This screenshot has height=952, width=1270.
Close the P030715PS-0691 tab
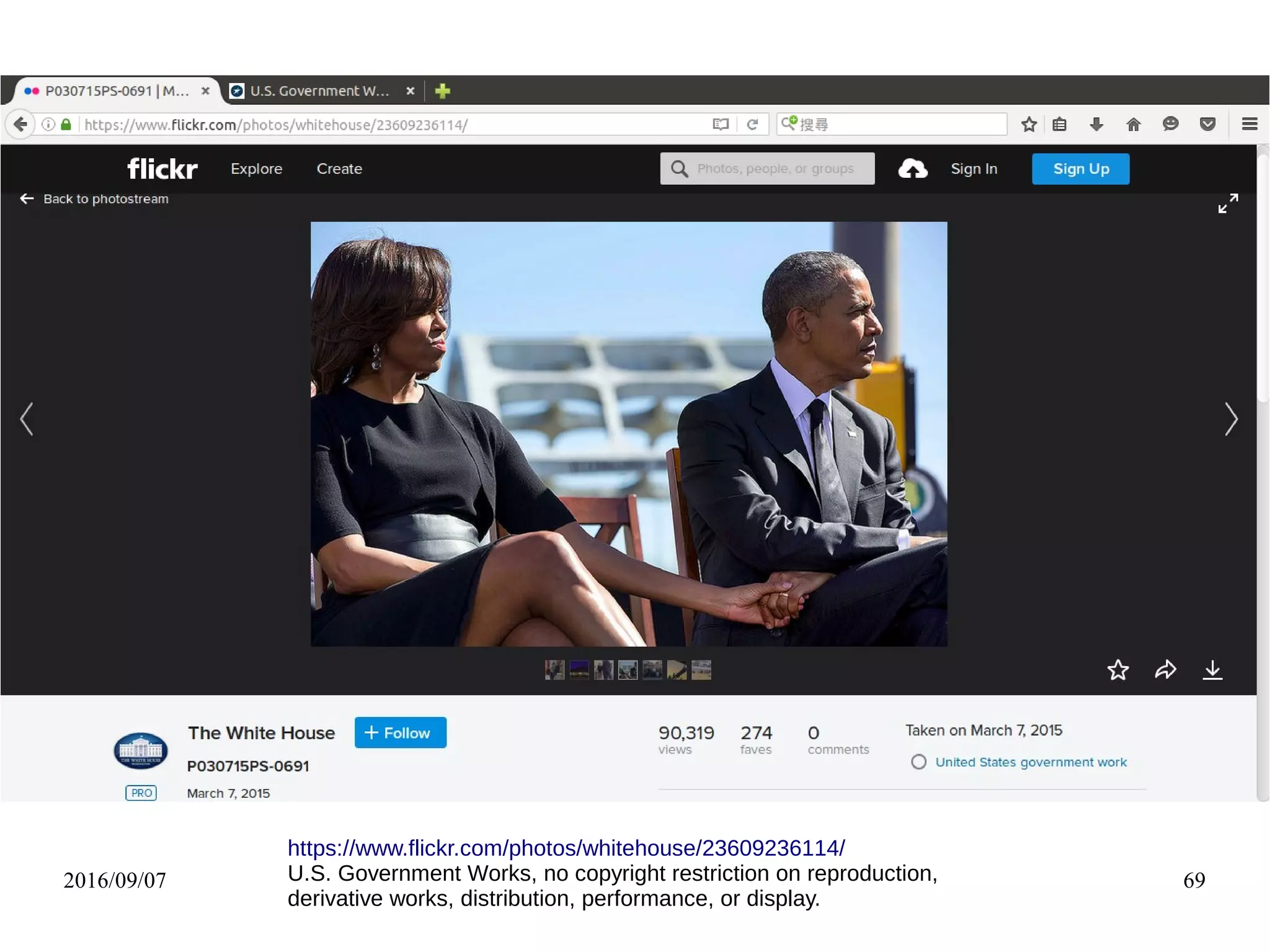[206, 91]
